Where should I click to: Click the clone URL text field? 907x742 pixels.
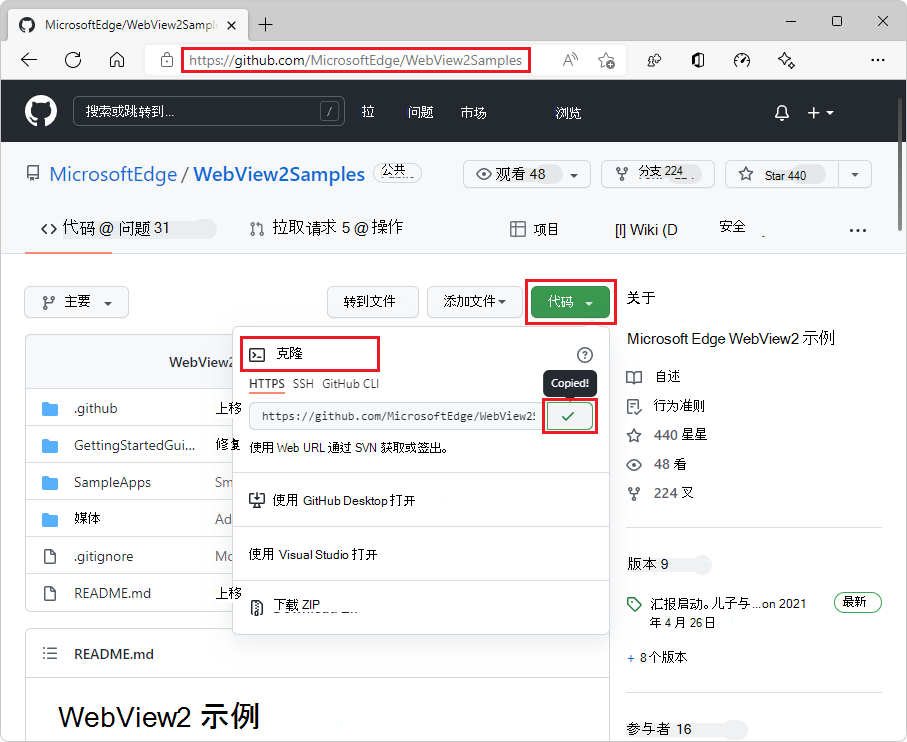tap(396, 416)
